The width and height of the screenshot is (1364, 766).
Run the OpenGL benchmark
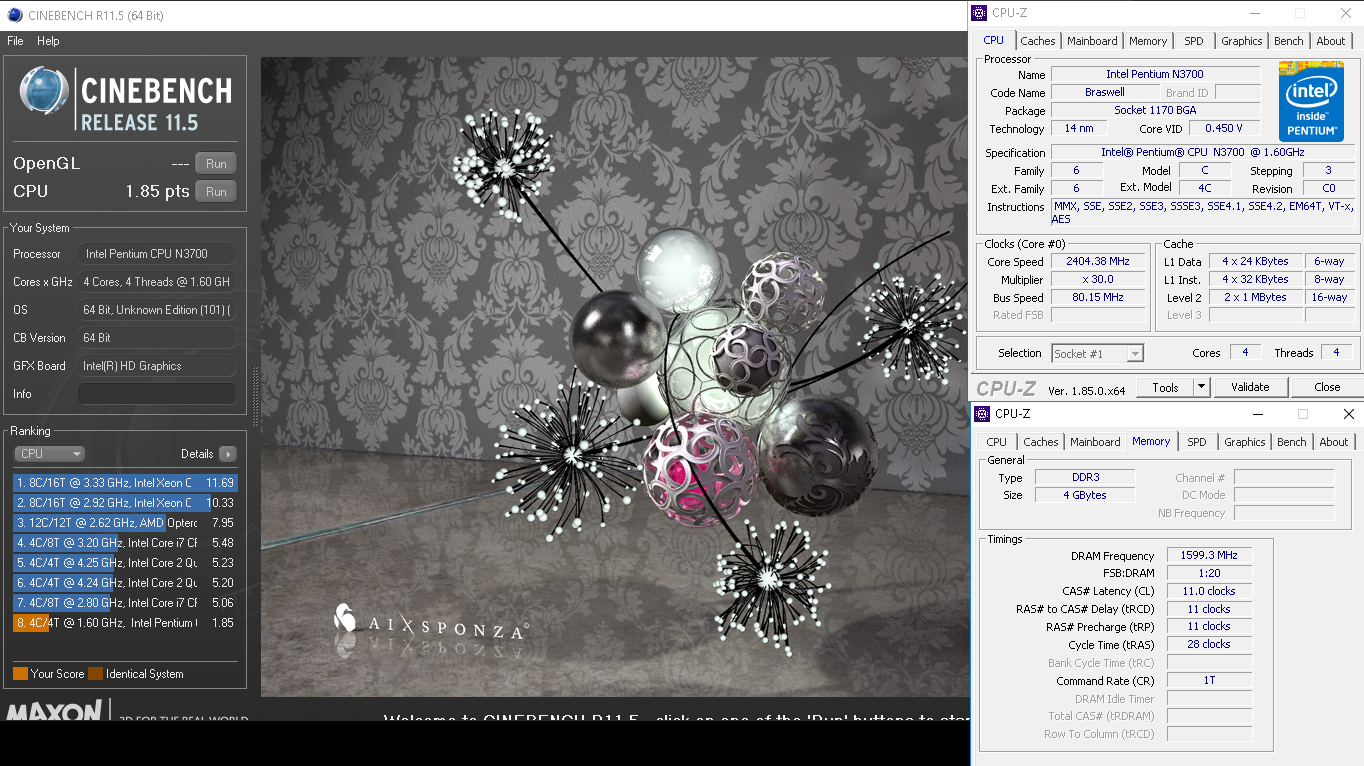tap(216, 164)
